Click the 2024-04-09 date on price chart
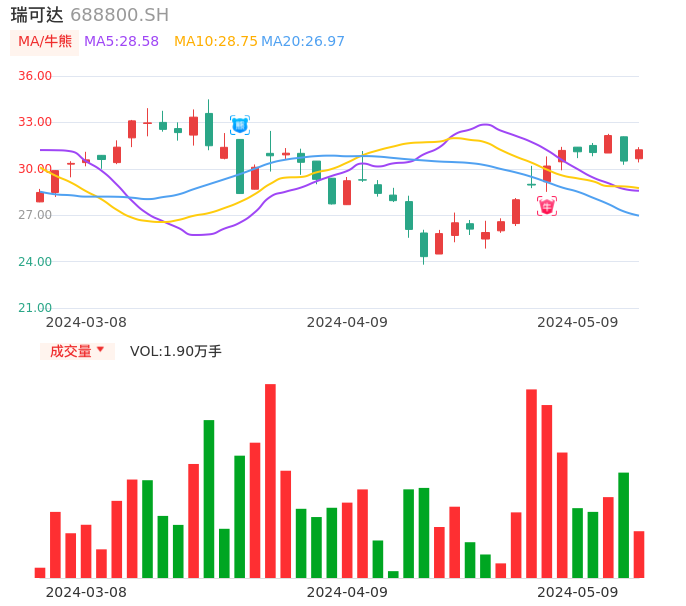 tap(347, 322)
